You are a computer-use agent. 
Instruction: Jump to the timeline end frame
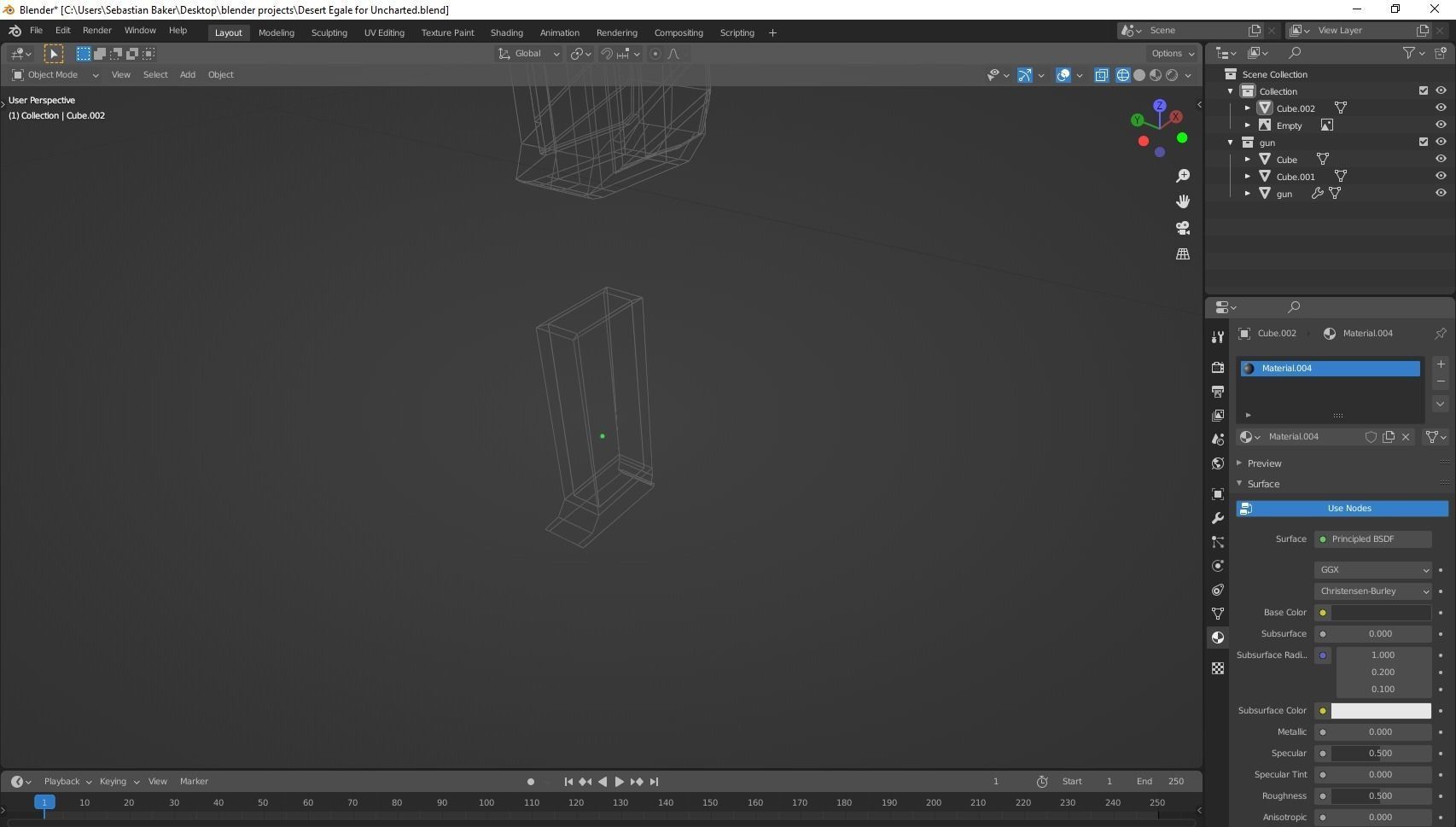(x=655, y=782)
